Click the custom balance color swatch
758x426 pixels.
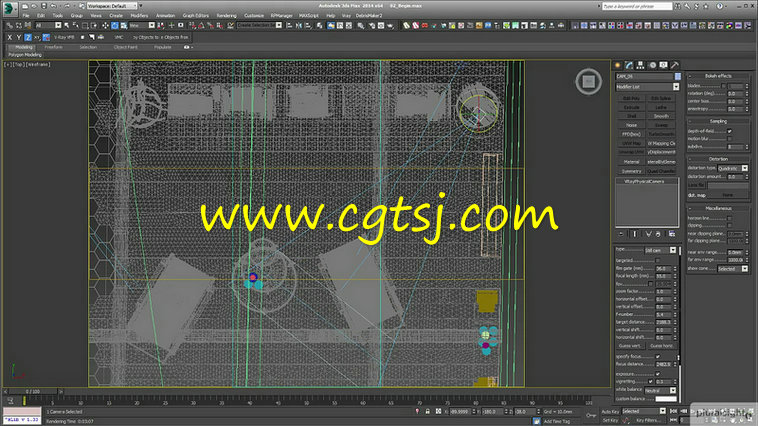(x=666, y=399)
